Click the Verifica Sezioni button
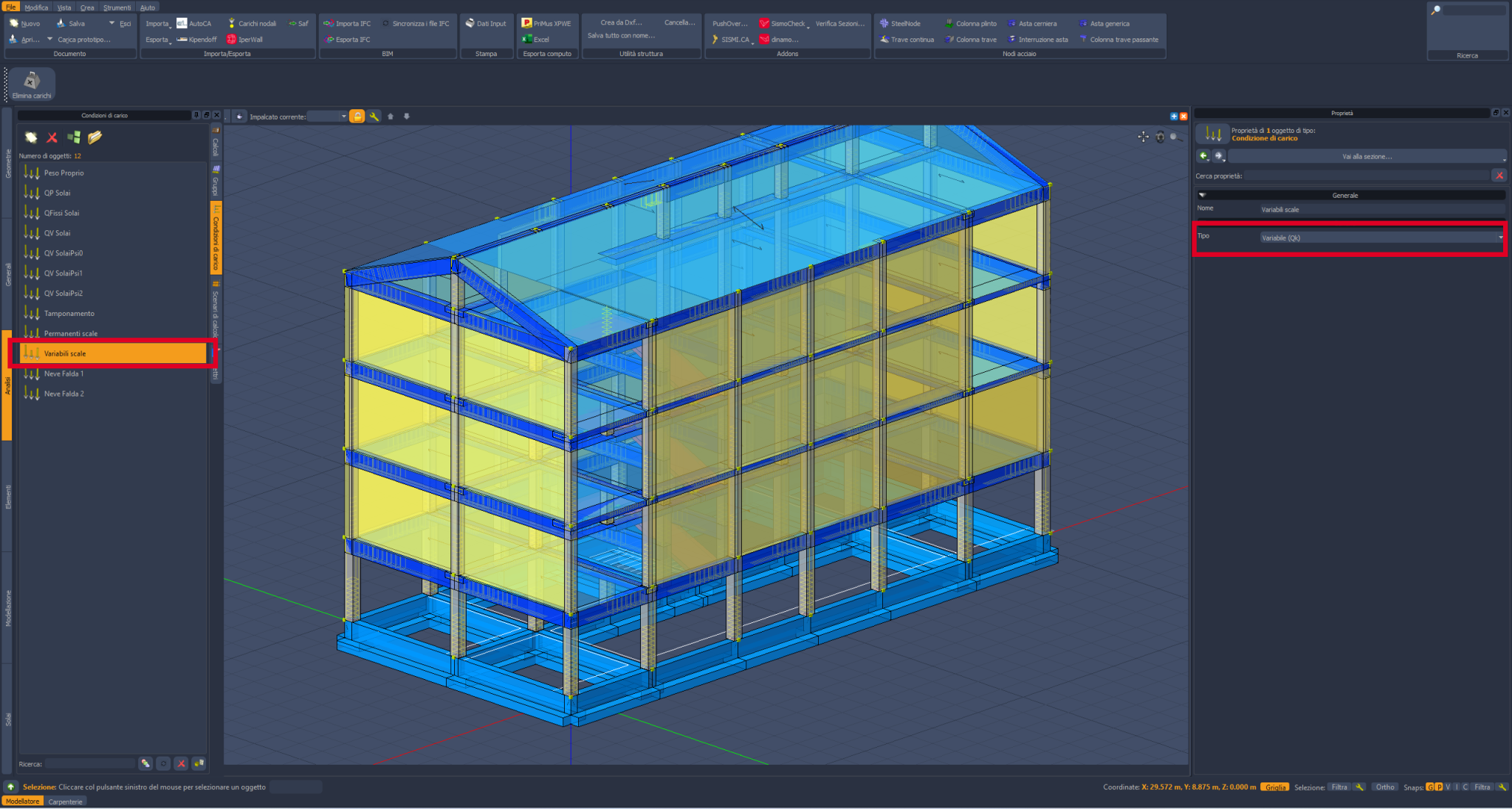This screenshot has height=809, width=1512. [839, 24]
